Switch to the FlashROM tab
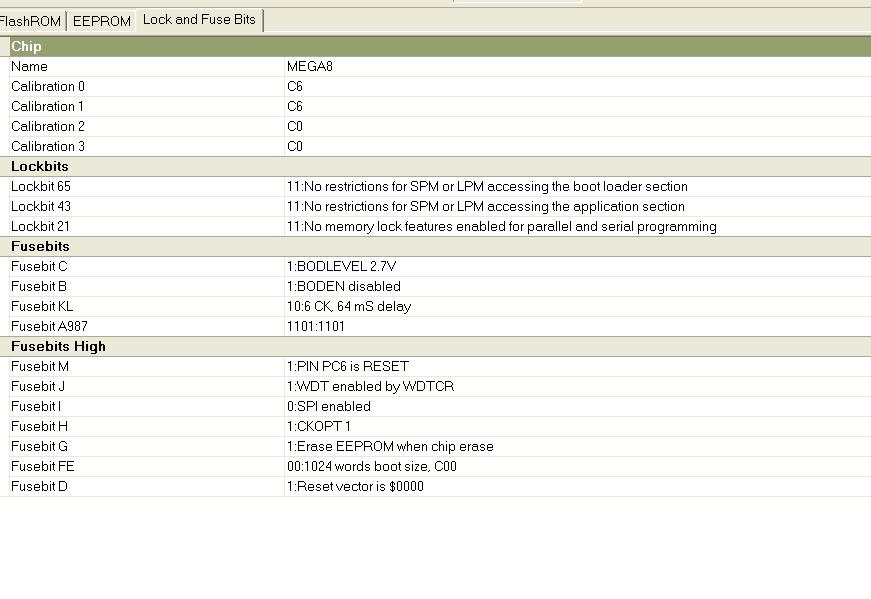This screenshot has width=871, height=599. [x=31, y=21]
